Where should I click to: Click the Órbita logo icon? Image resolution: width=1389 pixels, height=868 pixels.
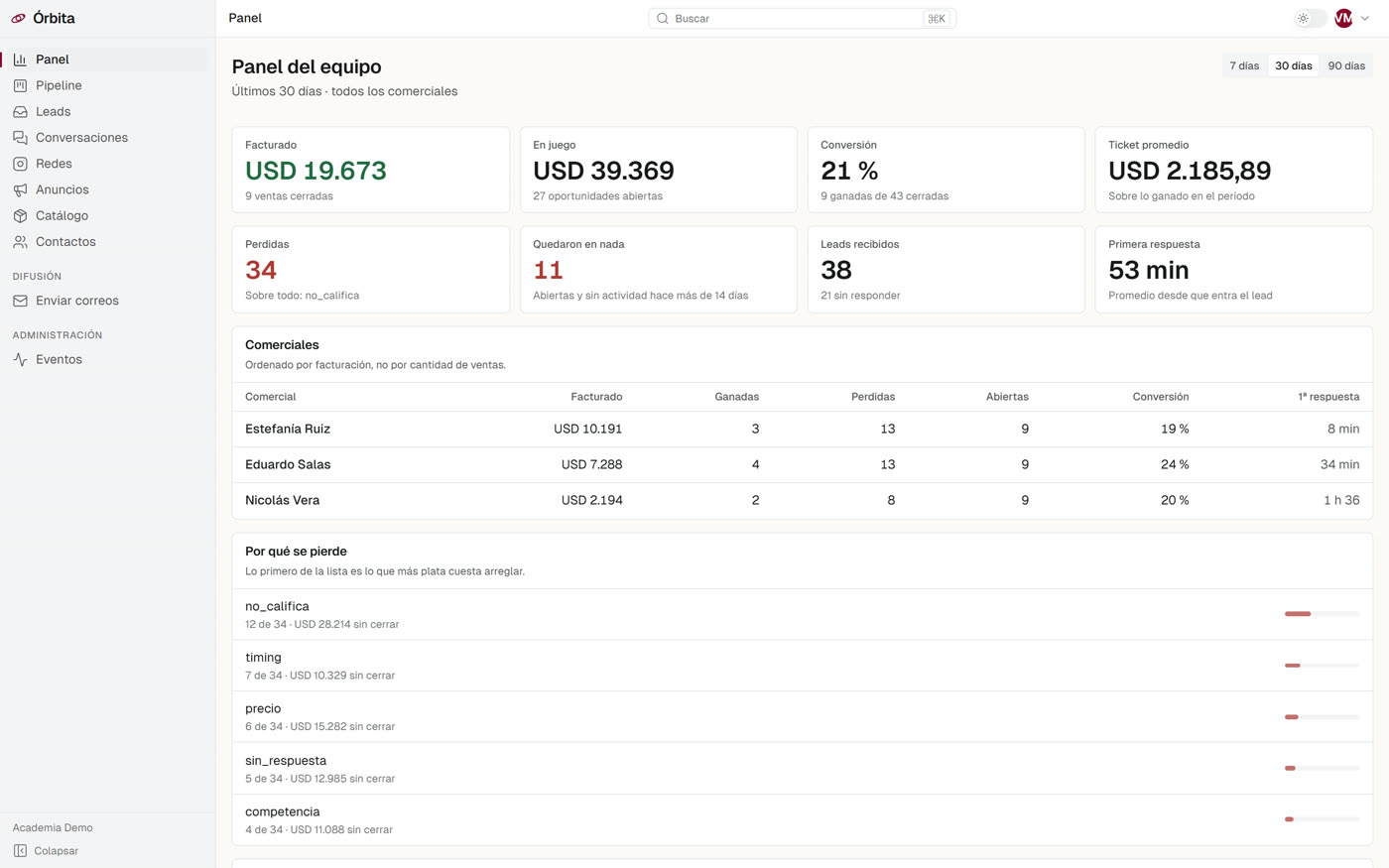(x=19, y=18)
